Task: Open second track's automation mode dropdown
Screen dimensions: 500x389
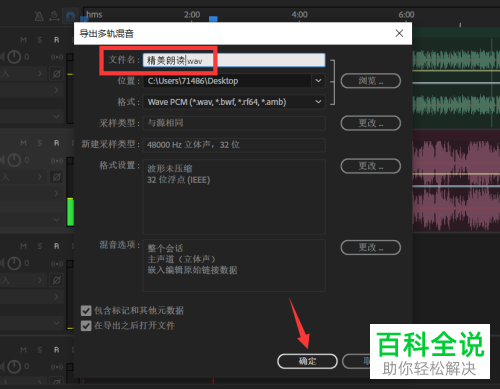Action: point(56,220)
